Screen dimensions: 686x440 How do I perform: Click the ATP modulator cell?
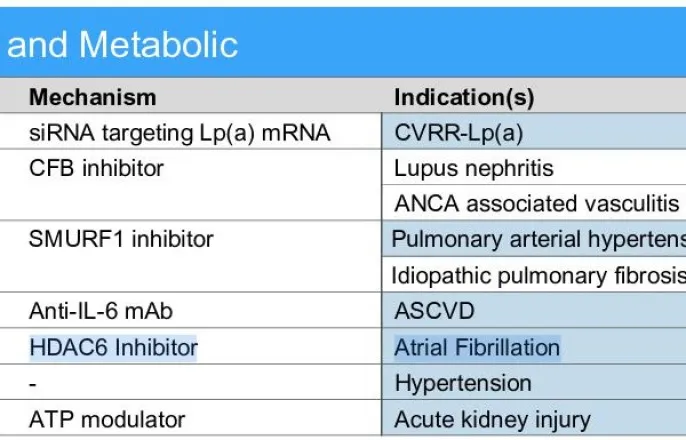point(106,419)
